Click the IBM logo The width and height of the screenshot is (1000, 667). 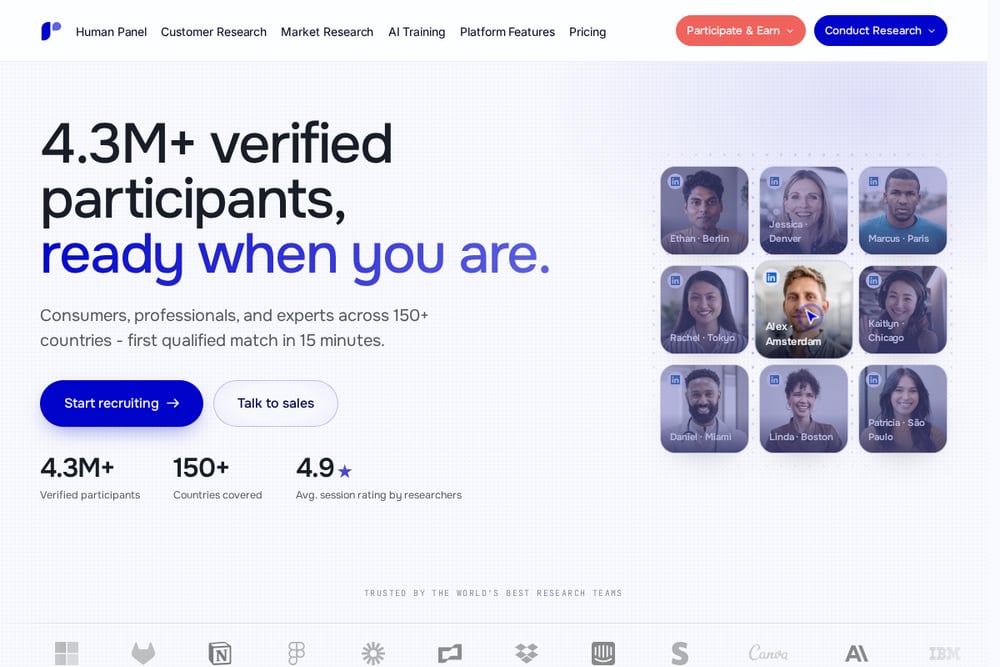tap(945, 653)
